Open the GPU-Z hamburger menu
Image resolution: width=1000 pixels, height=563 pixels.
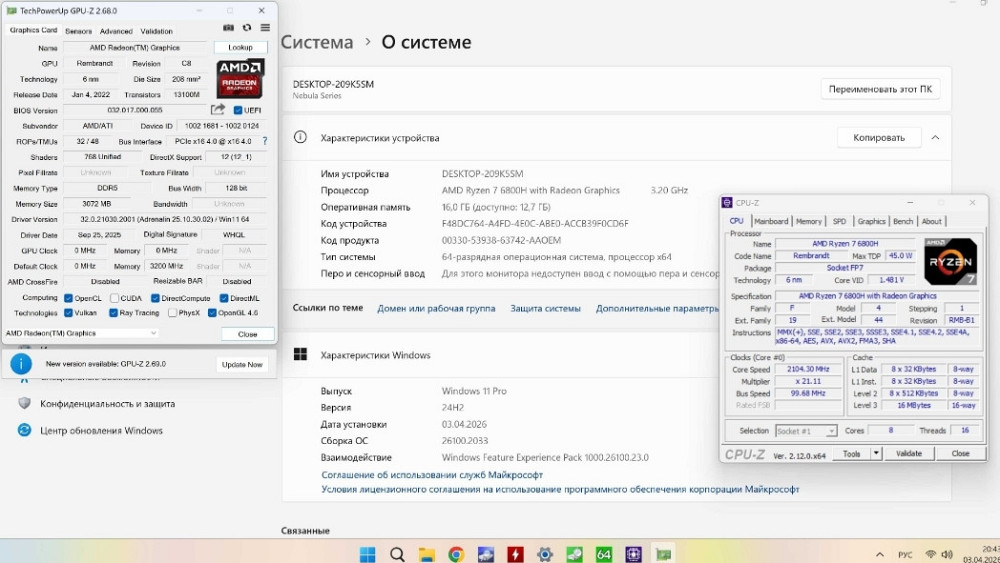coord(264,29)
